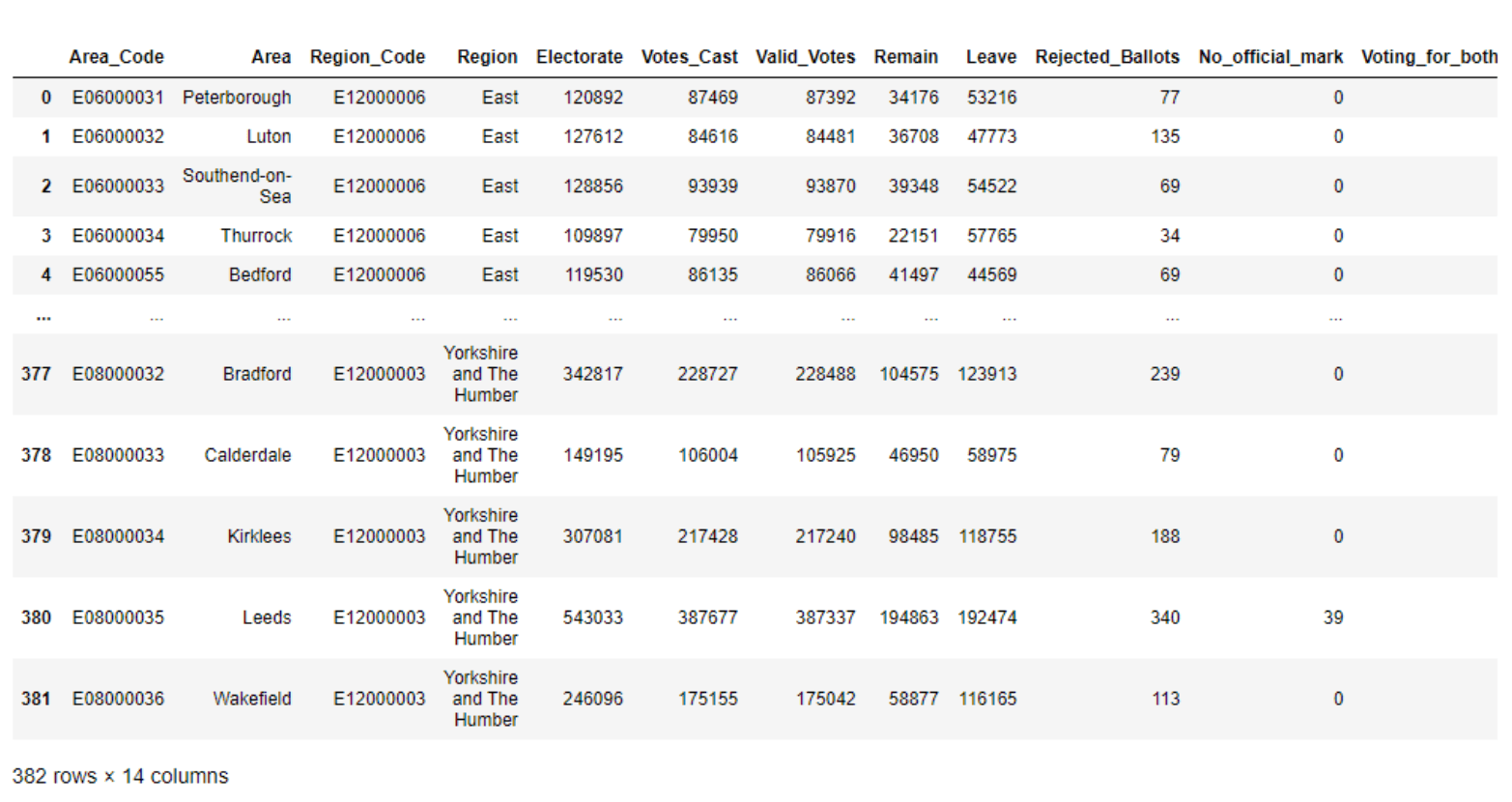The width and height of the screenshot is (1512, 802).
Task: Select the Peterborough area cell
Action: 236,97
